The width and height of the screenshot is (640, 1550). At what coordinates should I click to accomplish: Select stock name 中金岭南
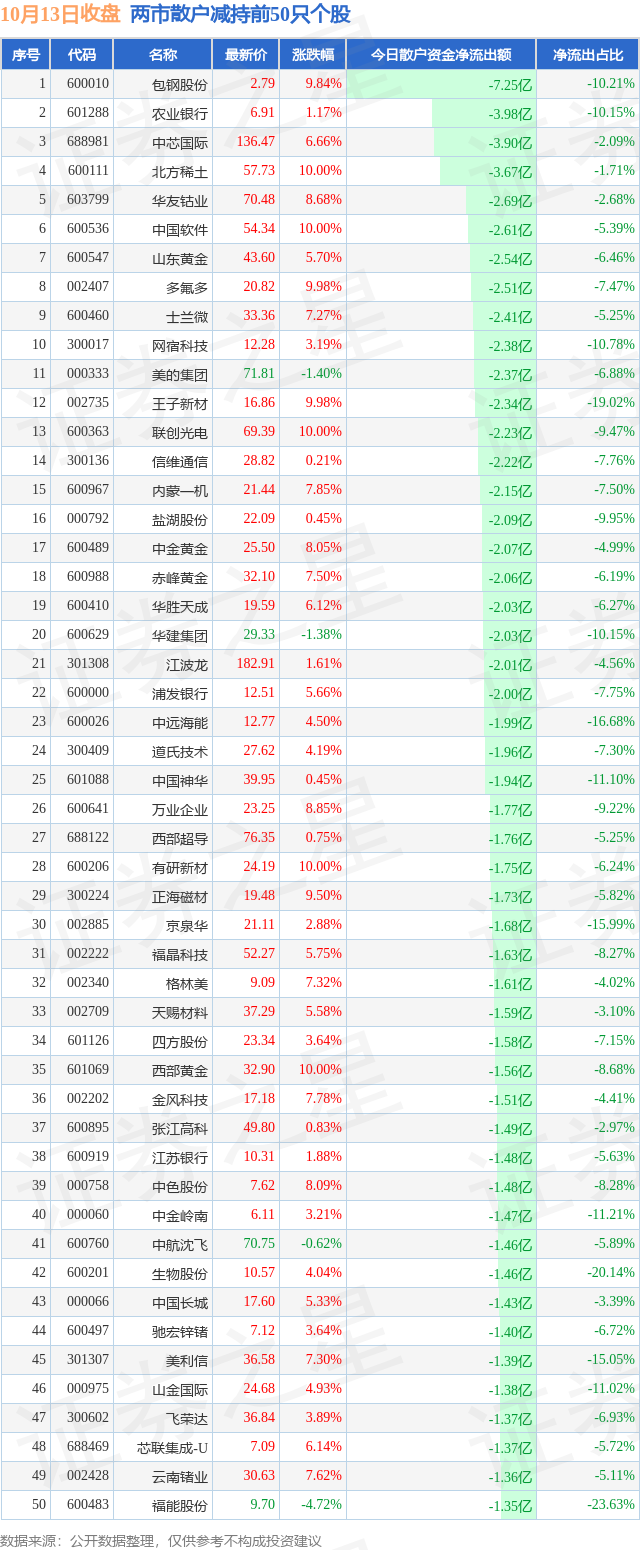tap(180, 1216)
